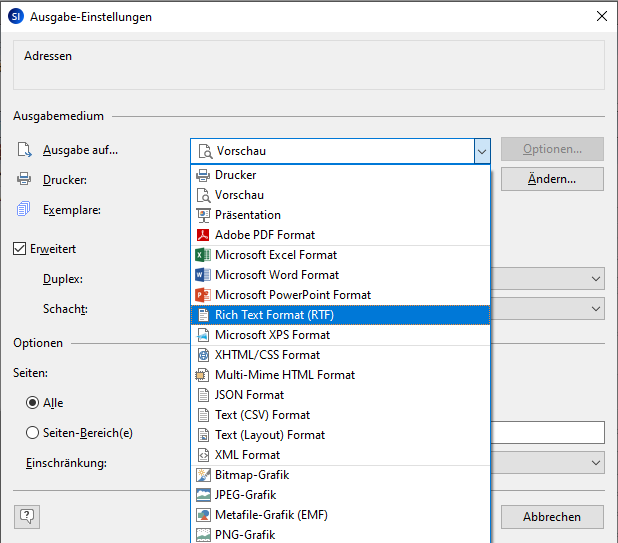
Task: Expand the Schacht dropdown
Action: click(596, 309)
